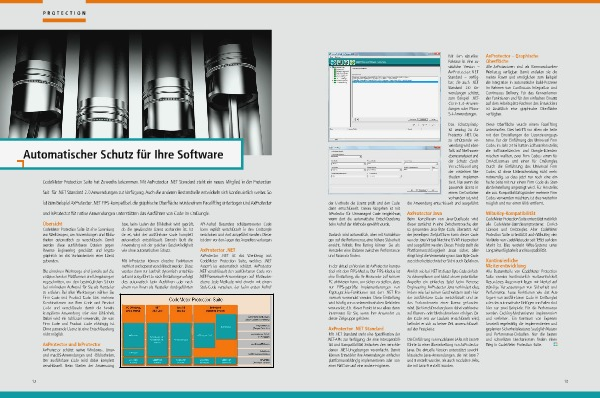This screenshot has width=600, height=398.
Task: Click the small end-of-article square icon
Action: click(555, 344)
